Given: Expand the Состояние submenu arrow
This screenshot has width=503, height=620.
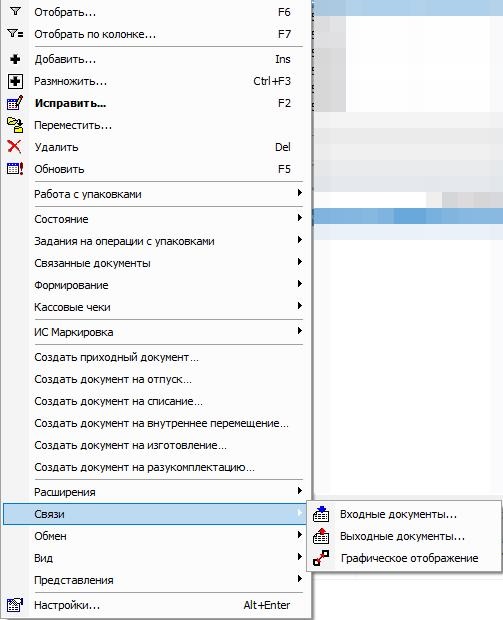Looking at the screenshot, I should (300, 217).
